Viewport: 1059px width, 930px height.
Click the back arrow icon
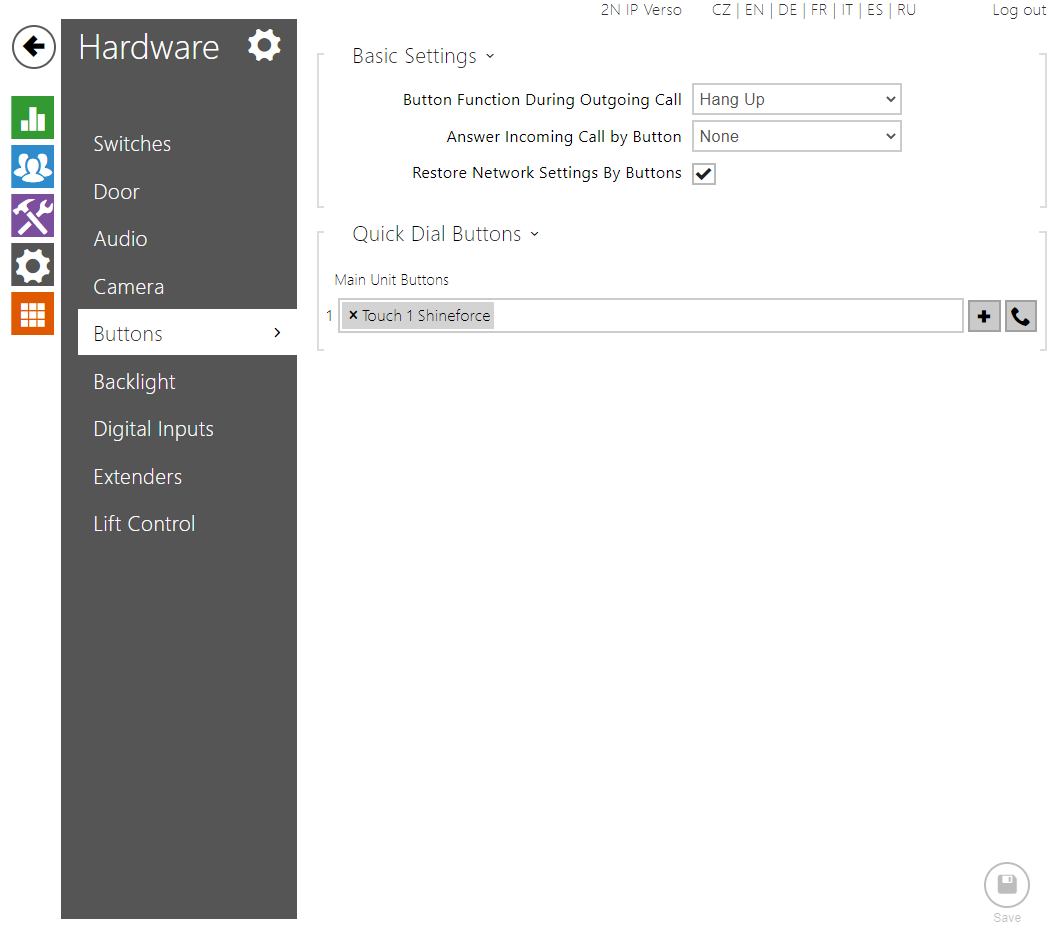click(33, 47)
